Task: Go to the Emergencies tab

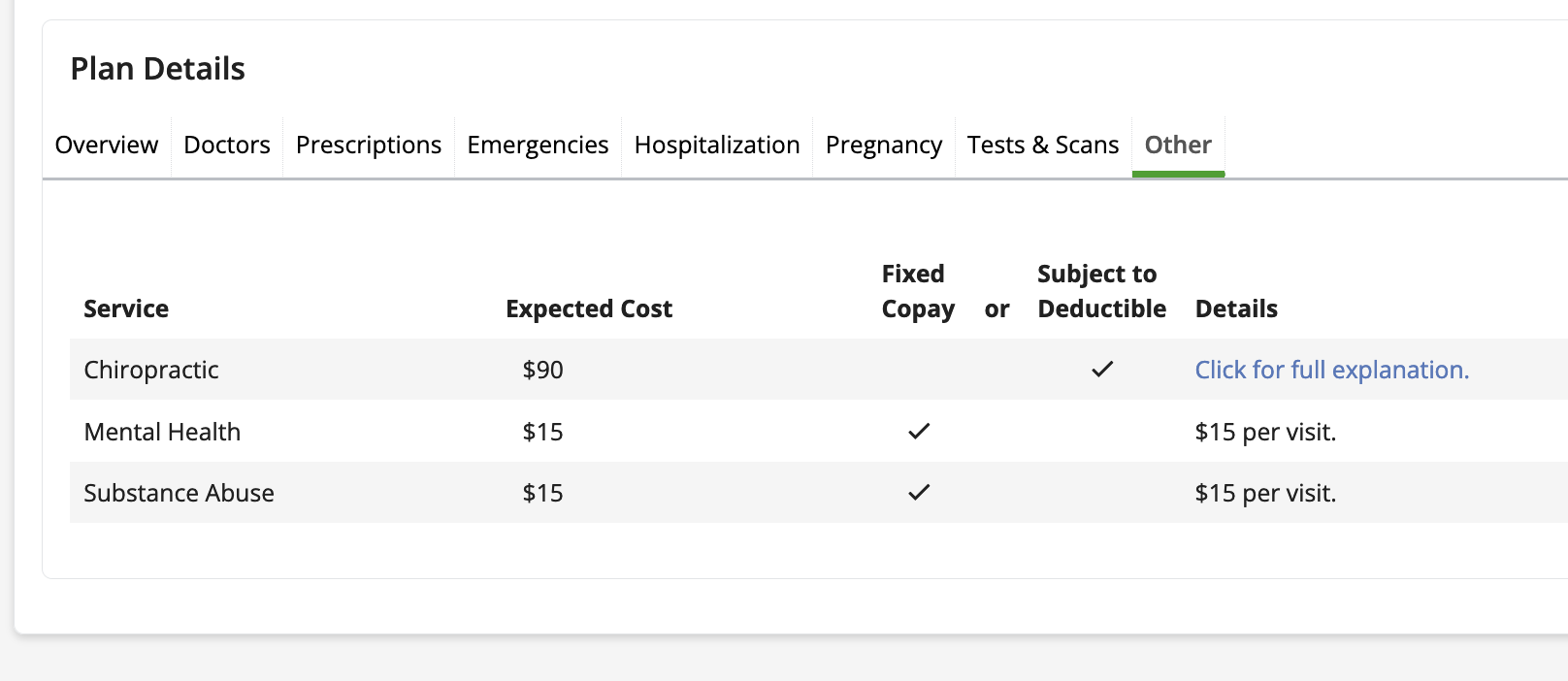Action: (x=538, y=146)
